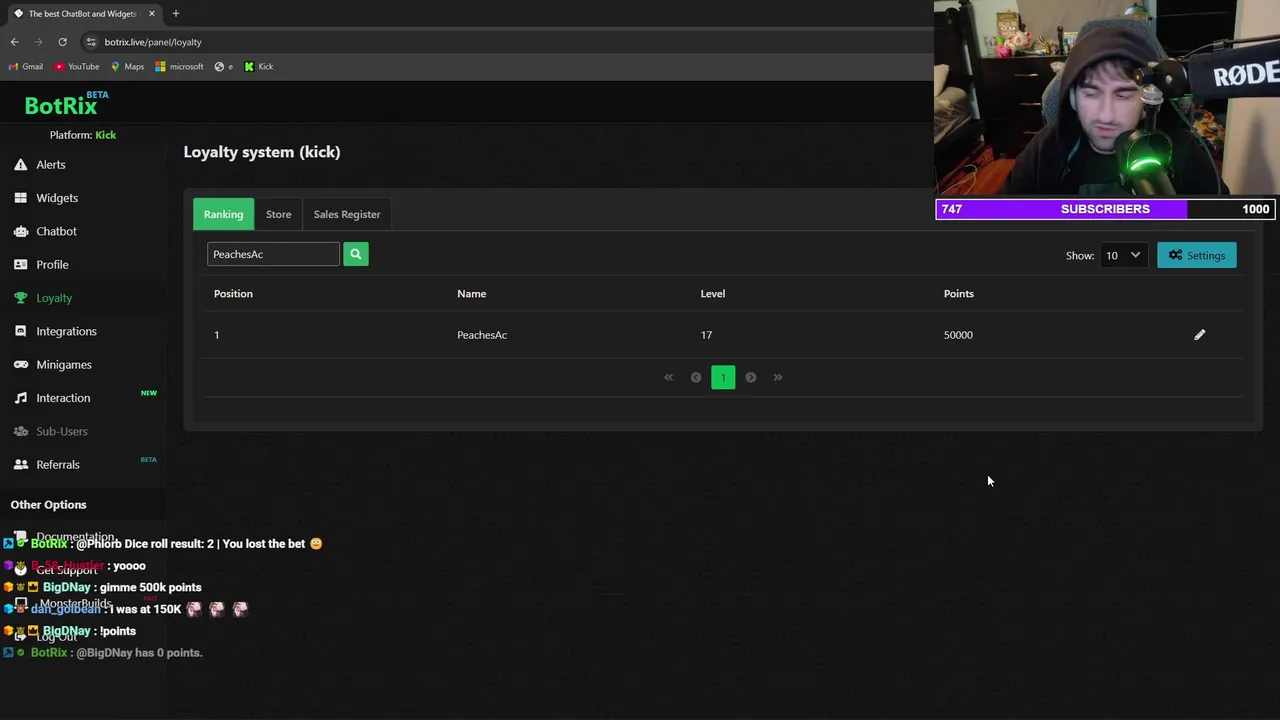Open microsoft bookmark folder
1280x720 pixels.
pos(179,67)
